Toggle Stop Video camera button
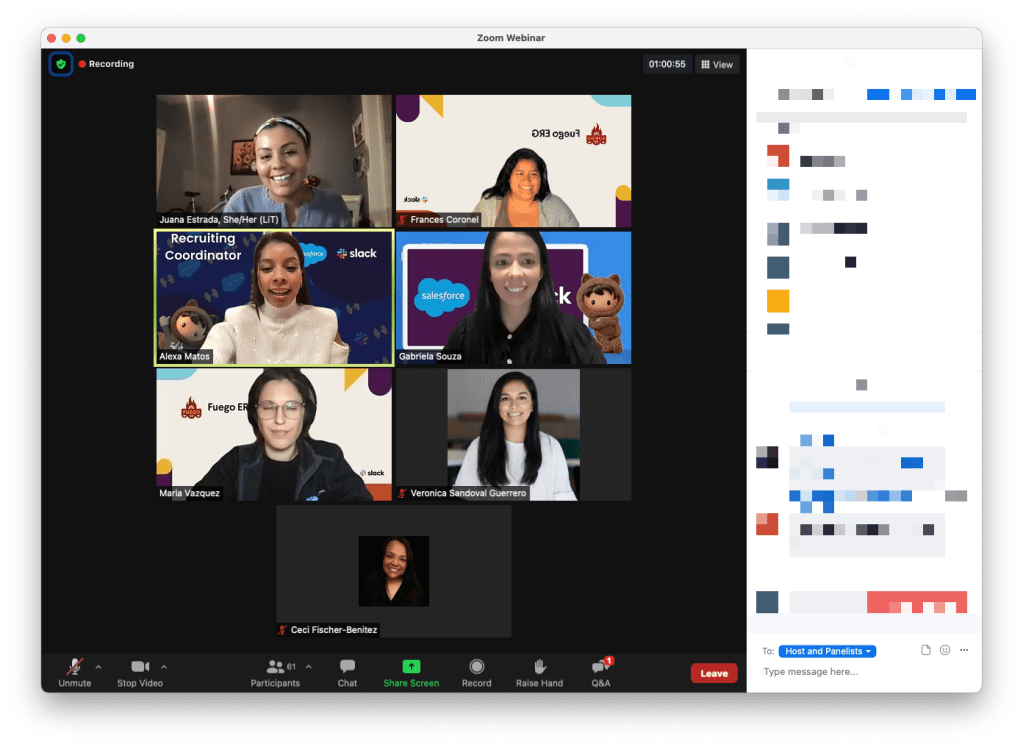1023x747 pixels. [140, 667]
